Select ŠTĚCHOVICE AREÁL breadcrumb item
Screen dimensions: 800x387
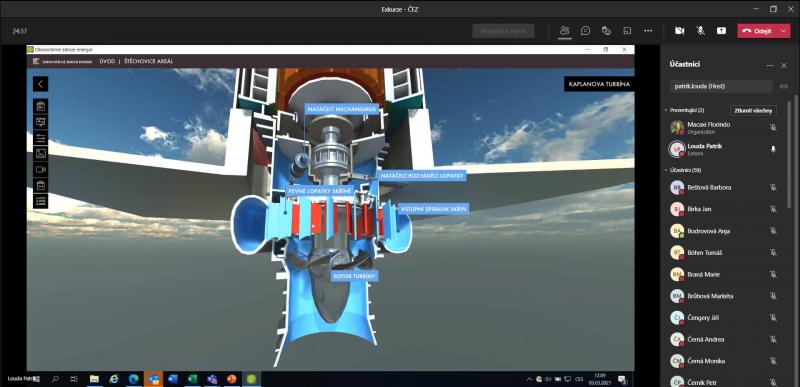coord(148,61)
